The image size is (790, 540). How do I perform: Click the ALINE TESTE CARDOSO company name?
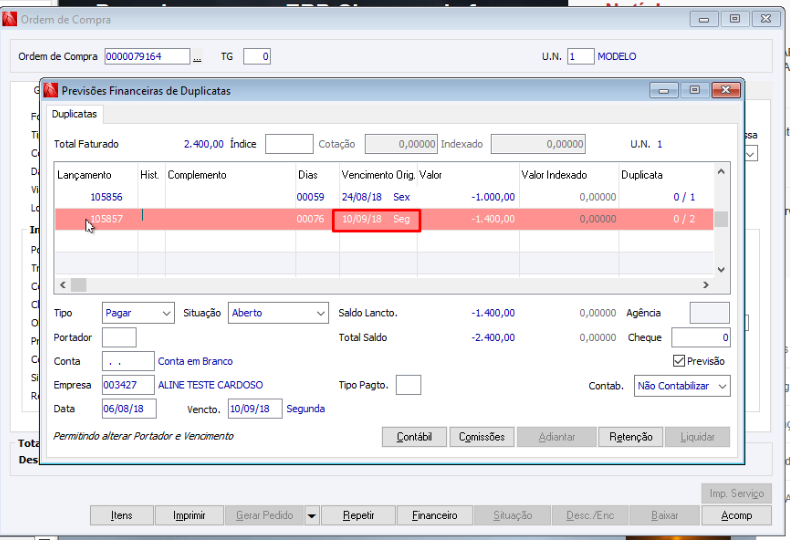(211, 385)
